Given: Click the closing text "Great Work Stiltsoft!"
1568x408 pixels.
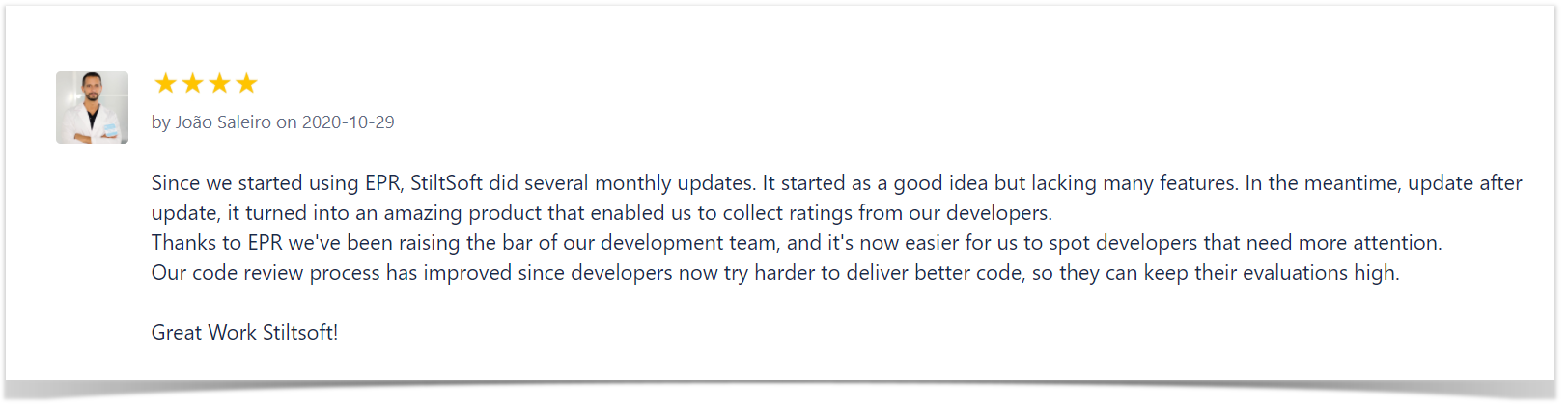Looking at the screenshot, I should tap(245, 333).
